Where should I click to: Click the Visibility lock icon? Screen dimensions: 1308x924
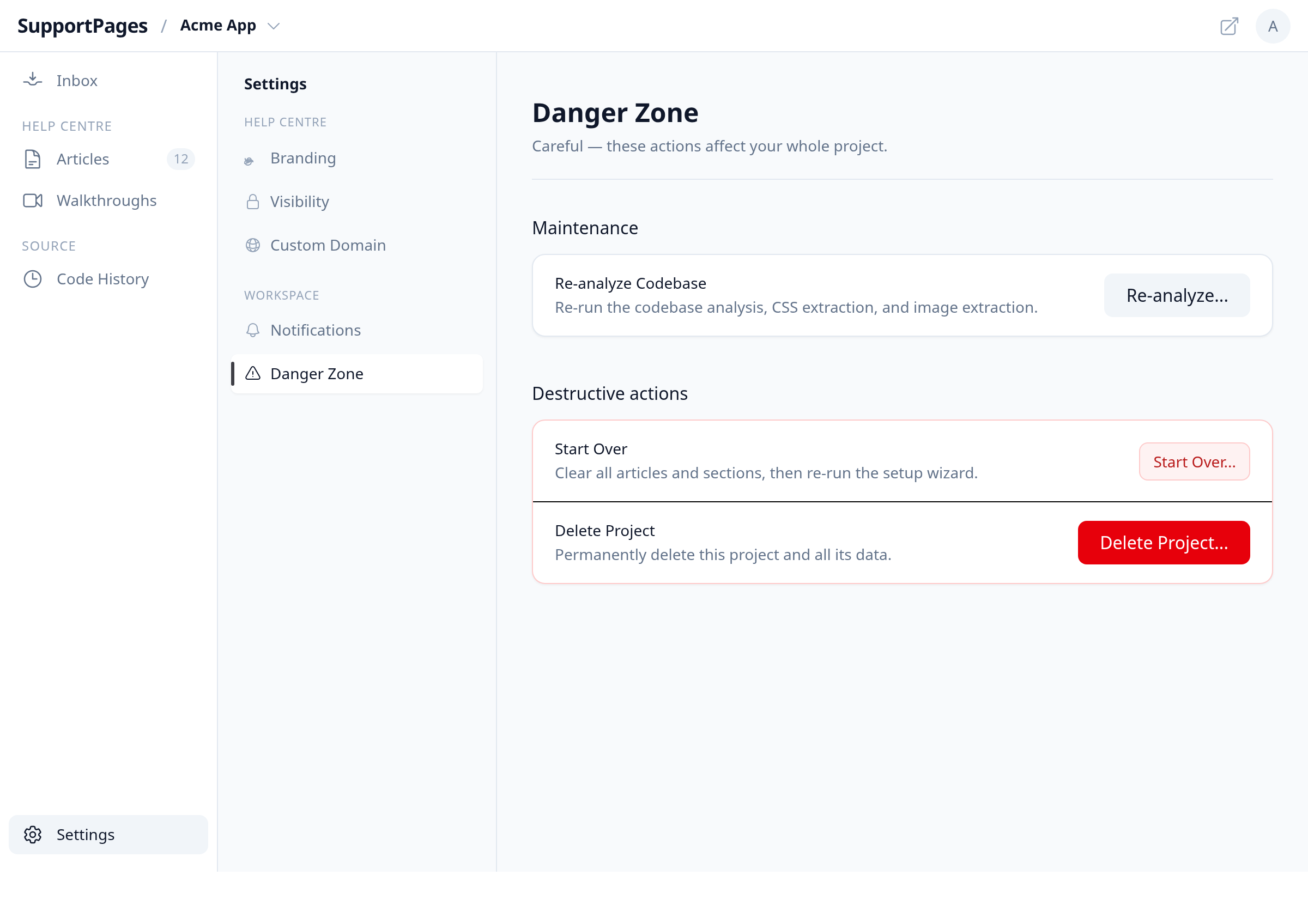tap(252, 202)
